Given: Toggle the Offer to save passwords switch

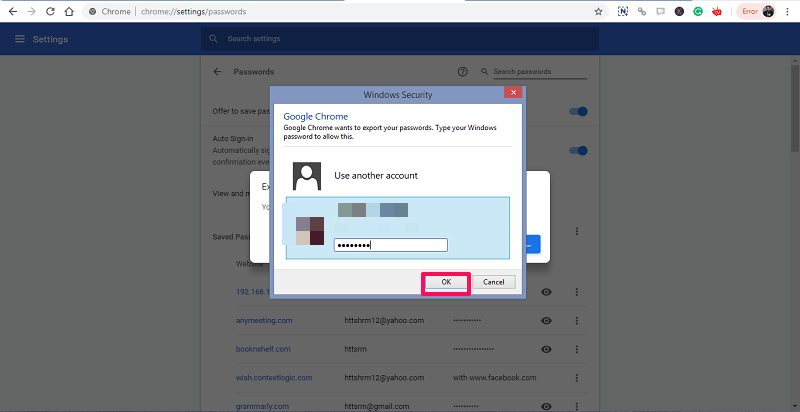Looking at the screenshot, I should click(579, 111).
